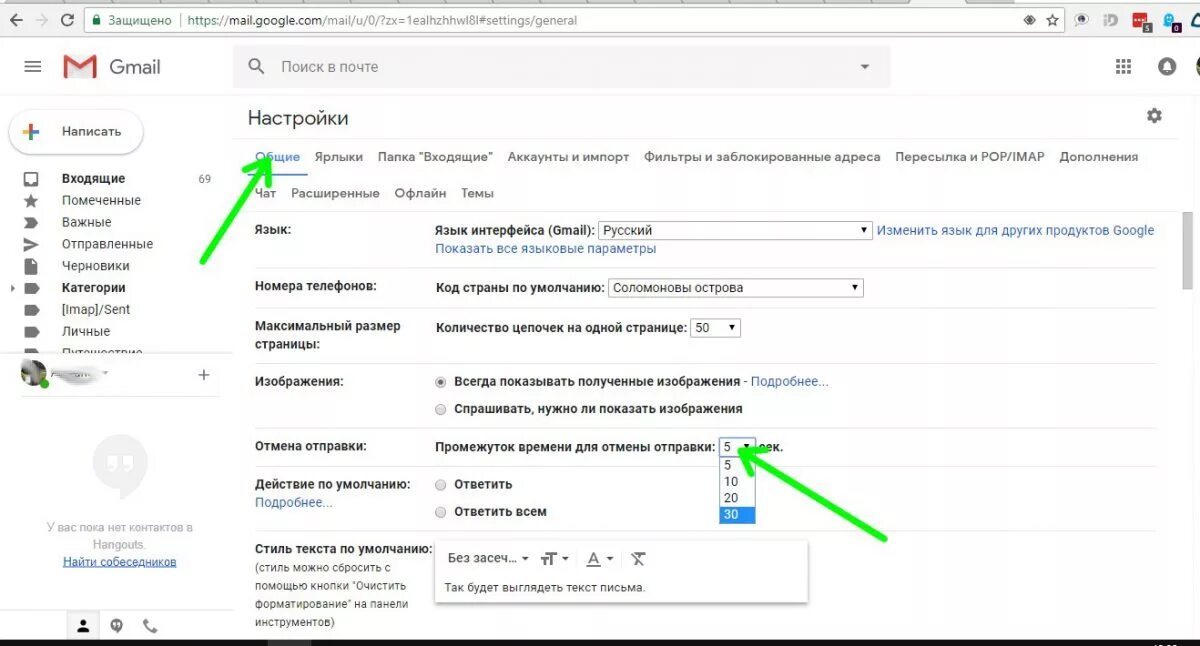Screen dimensions: 1200x646
Task: Open the Hangouts contacts person icon
Action: [83, 626]
